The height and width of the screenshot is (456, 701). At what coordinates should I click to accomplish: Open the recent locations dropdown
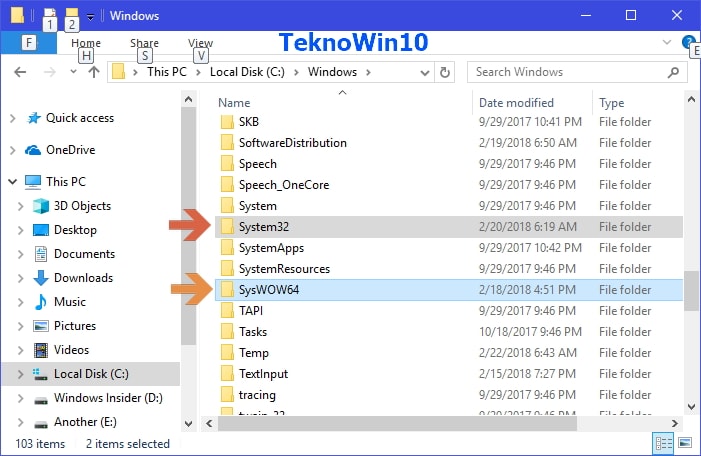[x=73, y=72]
